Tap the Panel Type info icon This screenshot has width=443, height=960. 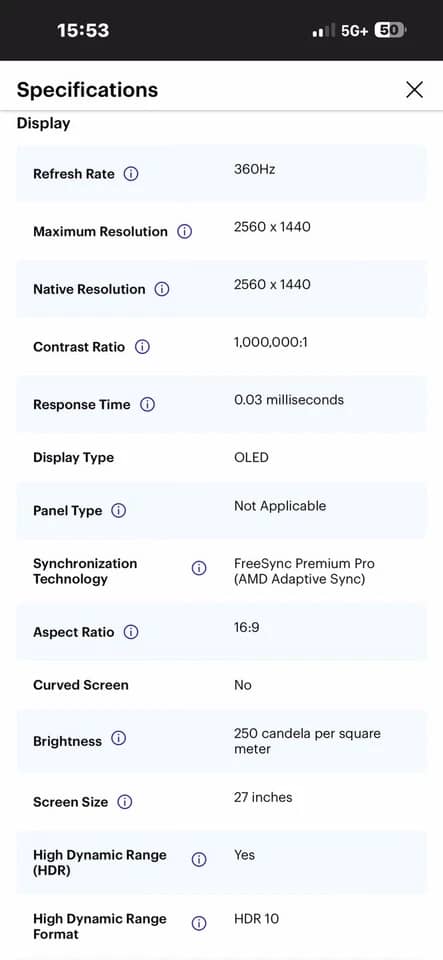click(x=119, y=511)
